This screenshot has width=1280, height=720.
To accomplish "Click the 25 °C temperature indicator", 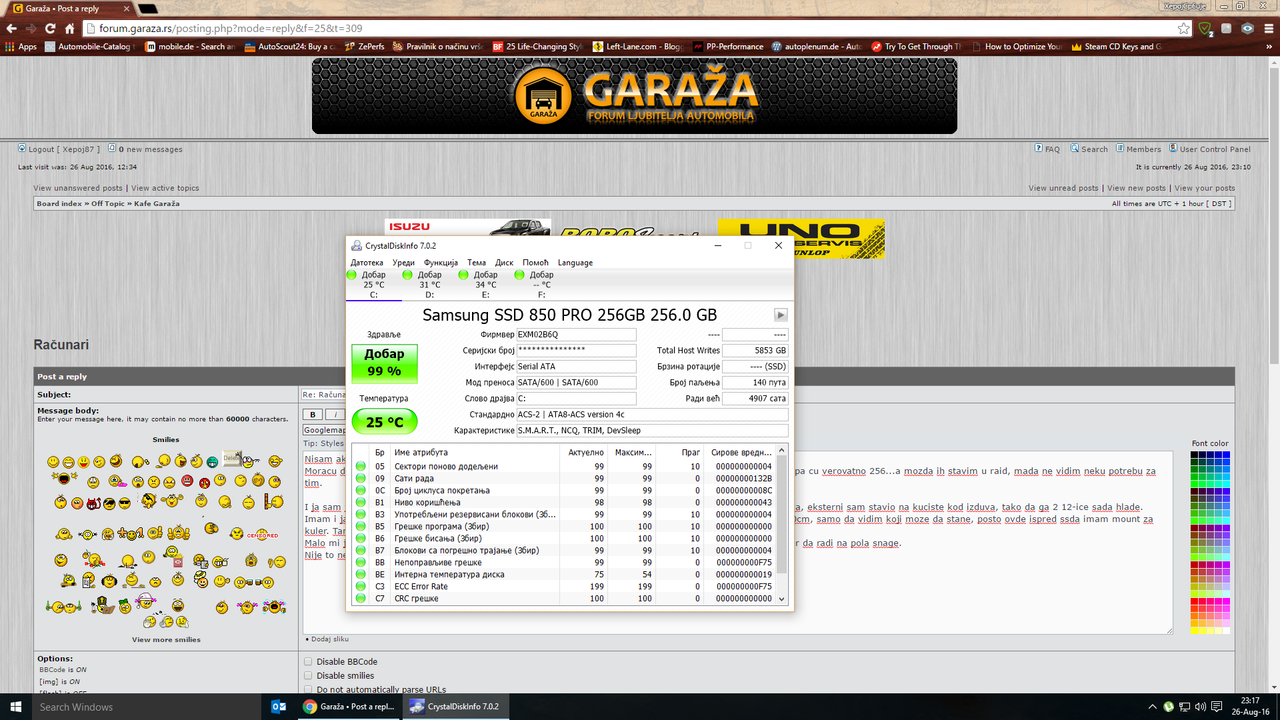I will click(x=384, y=422).
